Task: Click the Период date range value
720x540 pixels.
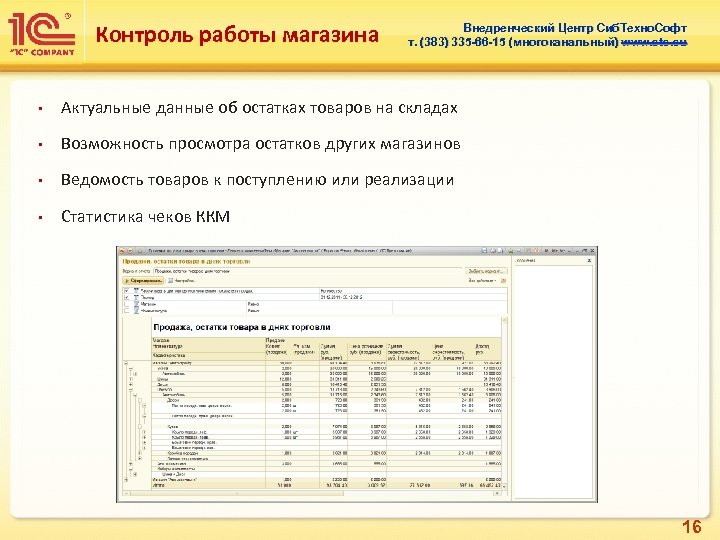Action: pos(342,297)
